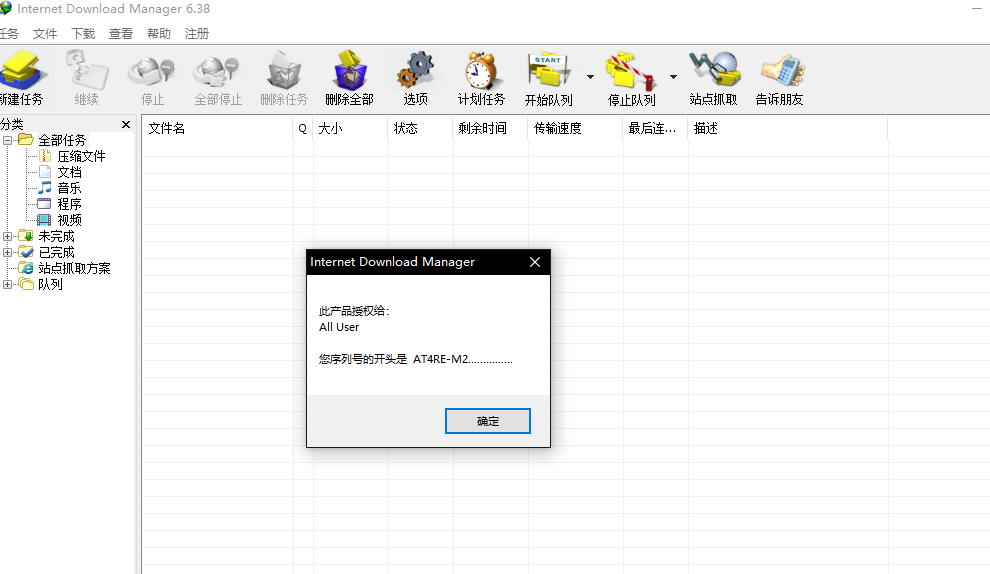Viewport: 990px width, 574px height.
Task: Click the 'All User' license text
Action: coord(339,327)
